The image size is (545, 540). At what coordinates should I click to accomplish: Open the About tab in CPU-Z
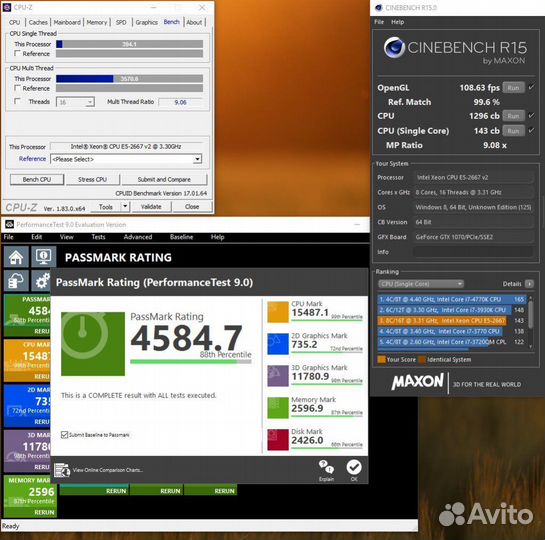click(x=194, y=22)
